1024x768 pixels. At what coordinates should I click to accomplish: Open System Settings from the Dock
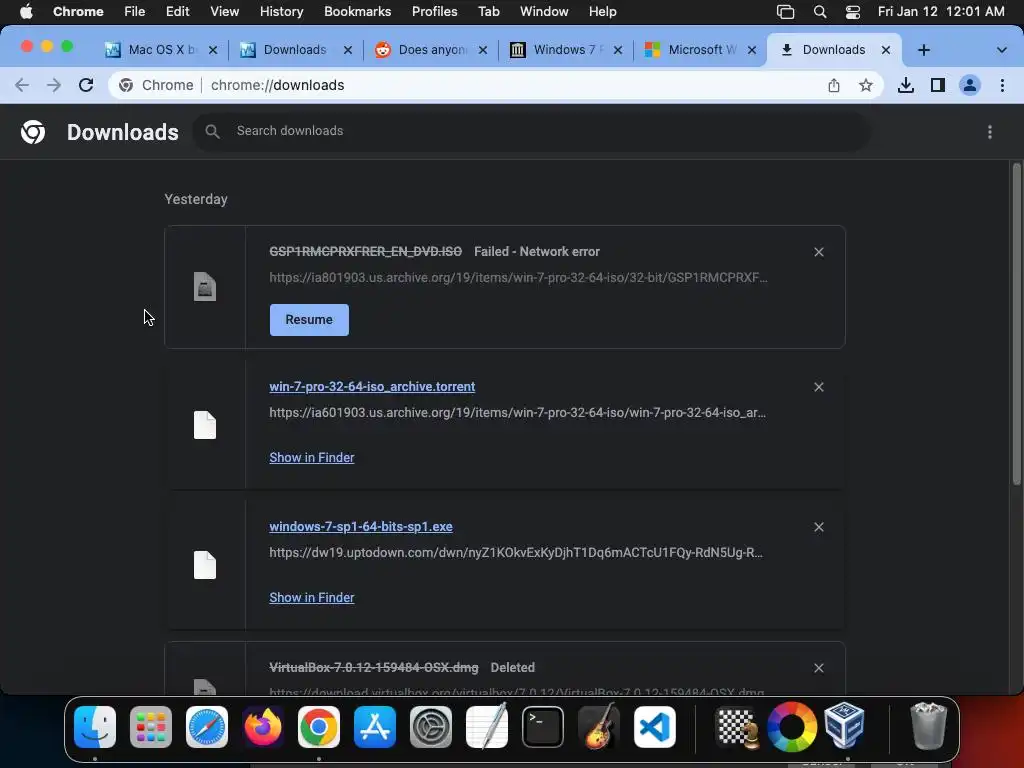point(431,727)
